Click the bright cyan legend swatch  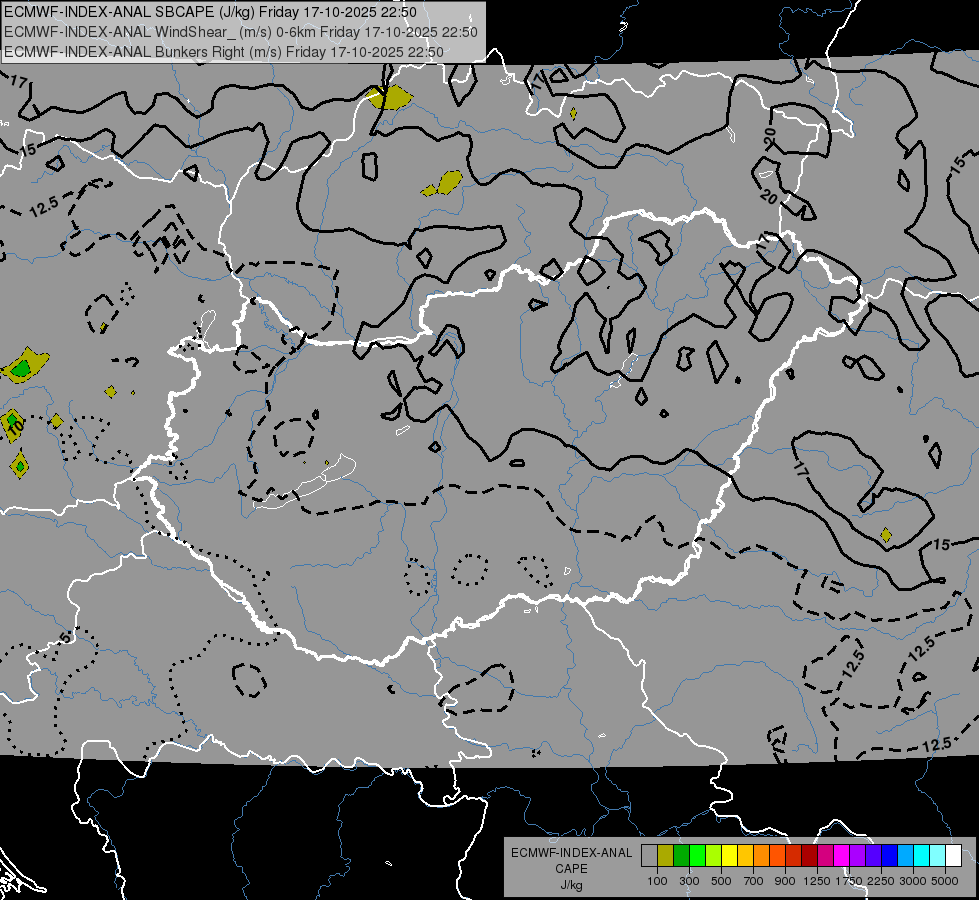click(x=922, y=856)
